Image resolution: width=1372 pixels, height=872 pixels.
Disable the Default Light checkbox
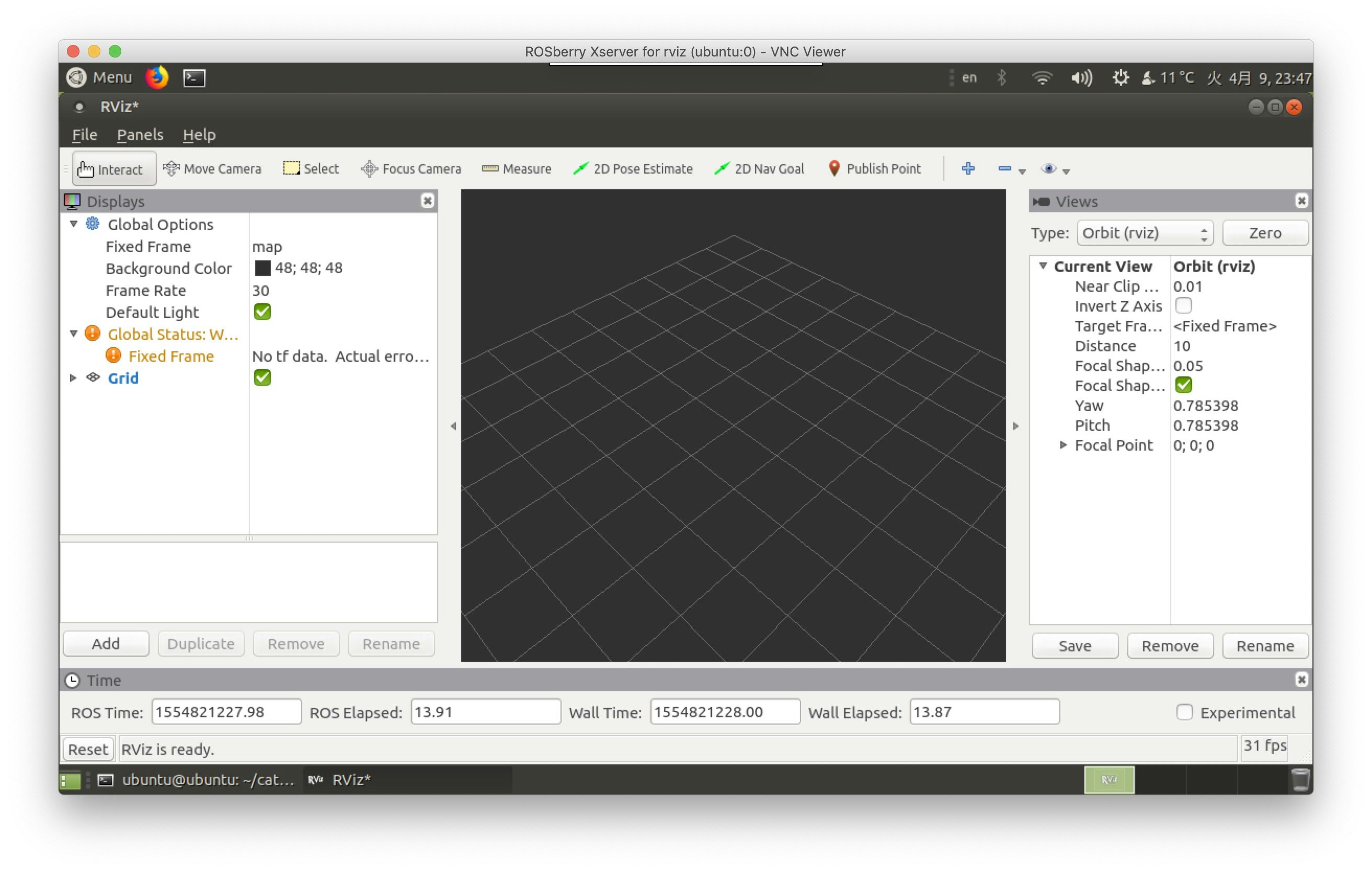[262, 312]
